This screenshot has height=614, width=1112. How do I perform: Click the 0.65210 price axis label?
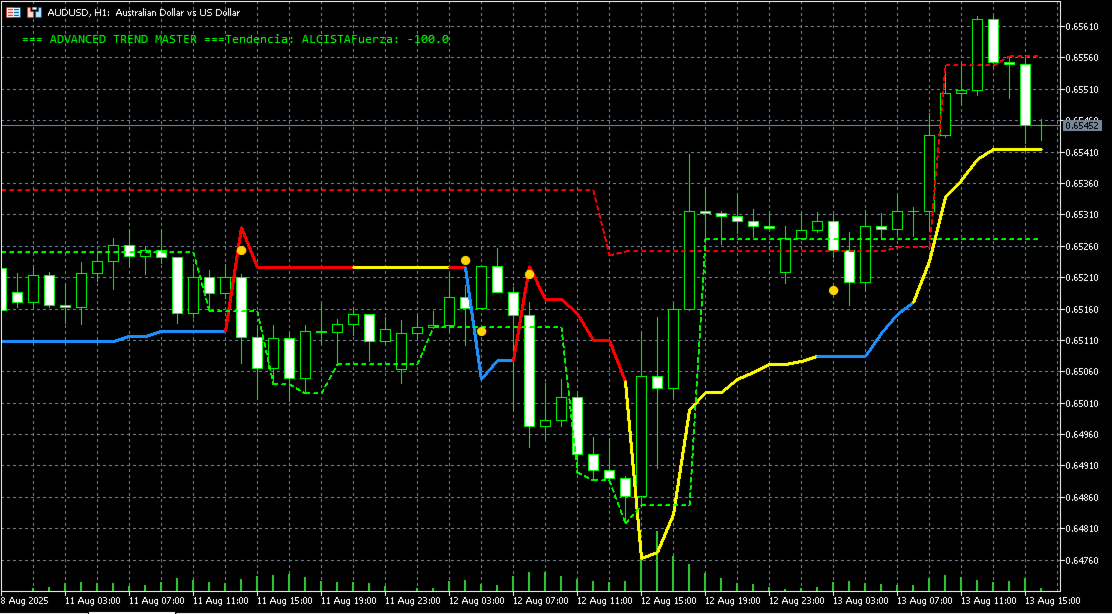[x=1082, y=278]
